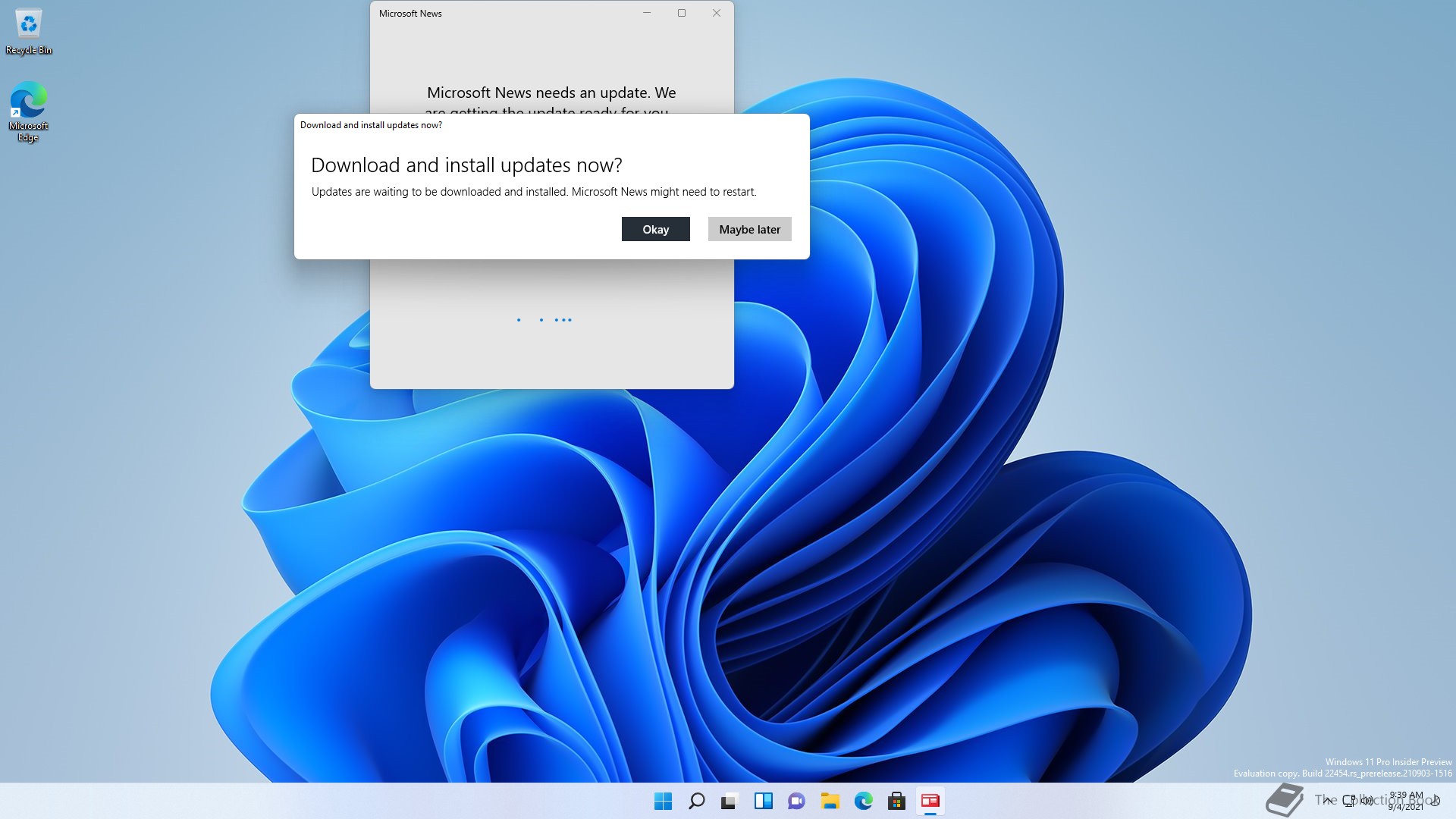The height and width of the screenshot is (819, 1456).
Task: Open File Explorer from taskbar
Action: (830, 801)
